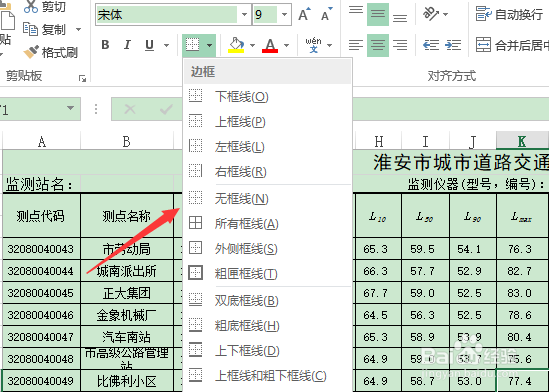The width and height of the screenshot is (549, 392).
Task: Choose 左框线(L) left border
Action: point(267,146)
